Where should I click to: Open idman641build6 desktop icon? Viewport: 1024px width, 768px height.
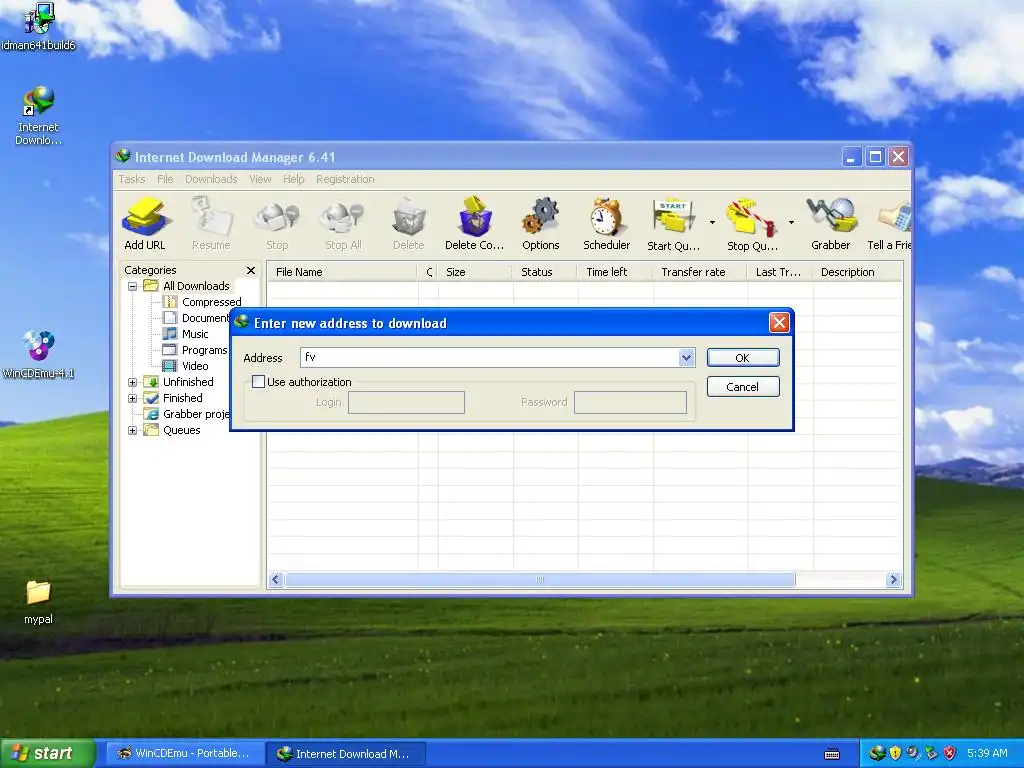click(38, 26)
